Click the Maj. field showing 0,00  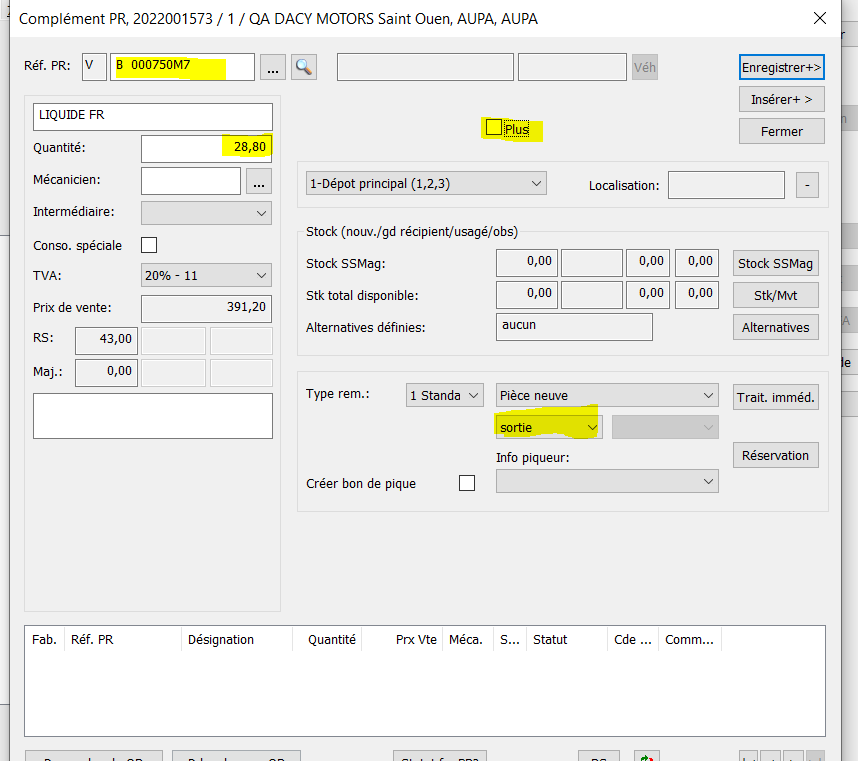click(106, 373)
